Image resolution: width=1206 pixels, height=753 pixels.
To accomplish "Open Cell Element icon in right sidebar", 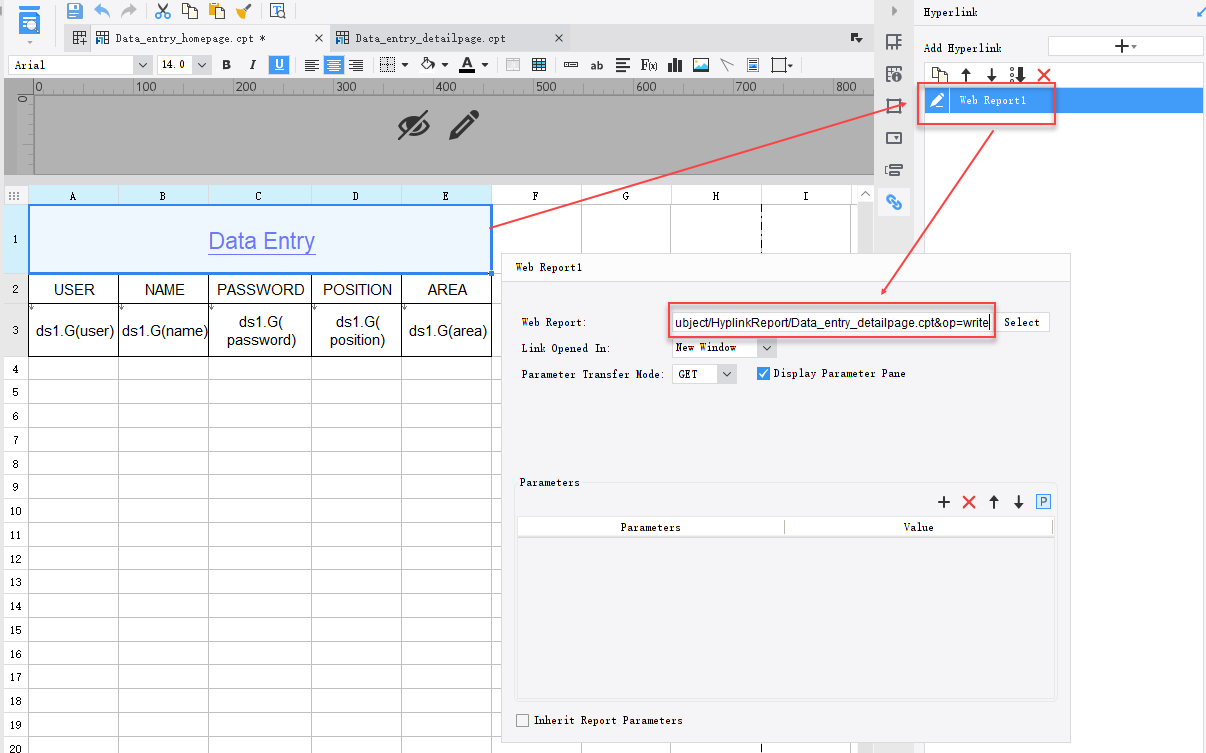I will pyautogui.click(x=894, y=42).
